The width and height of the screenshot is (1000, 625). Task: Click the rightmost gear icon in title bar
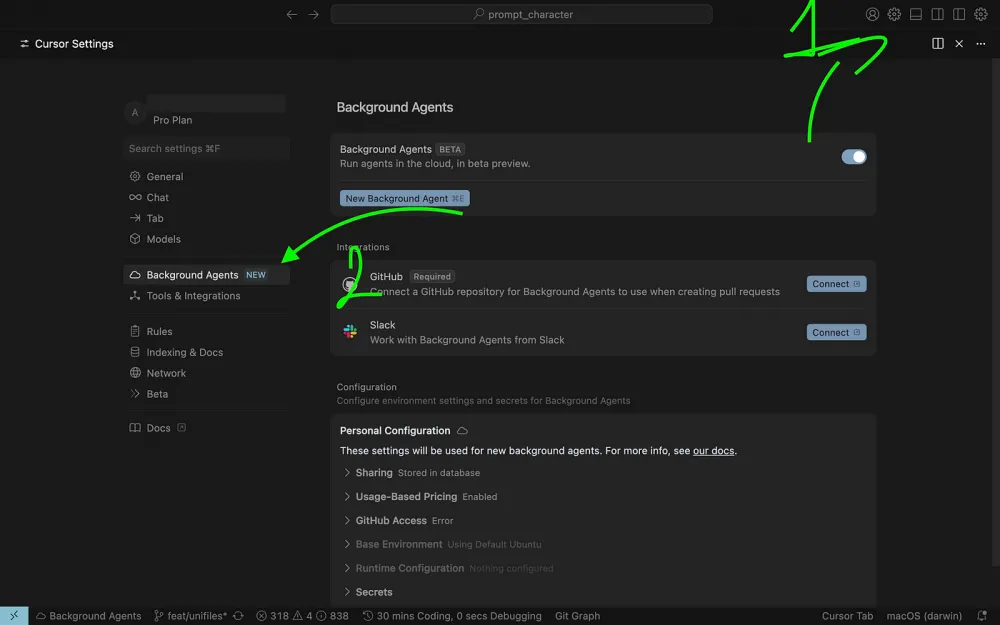[x=981, y=14]
